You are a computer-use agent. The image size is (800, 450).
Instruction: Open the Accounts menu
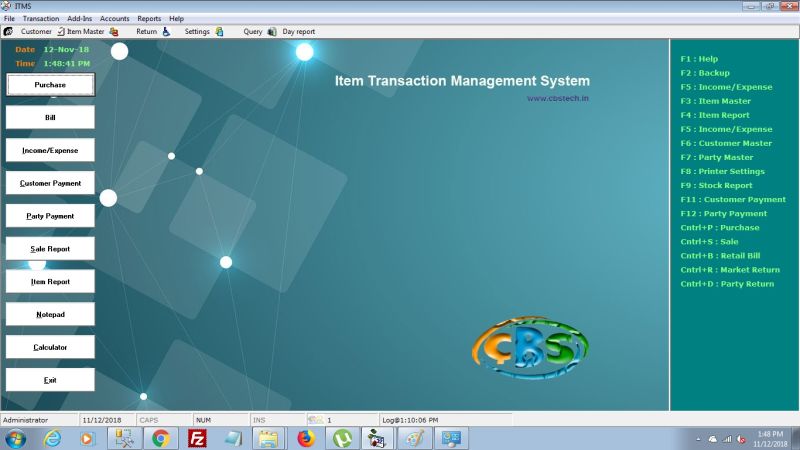[114, 18]
